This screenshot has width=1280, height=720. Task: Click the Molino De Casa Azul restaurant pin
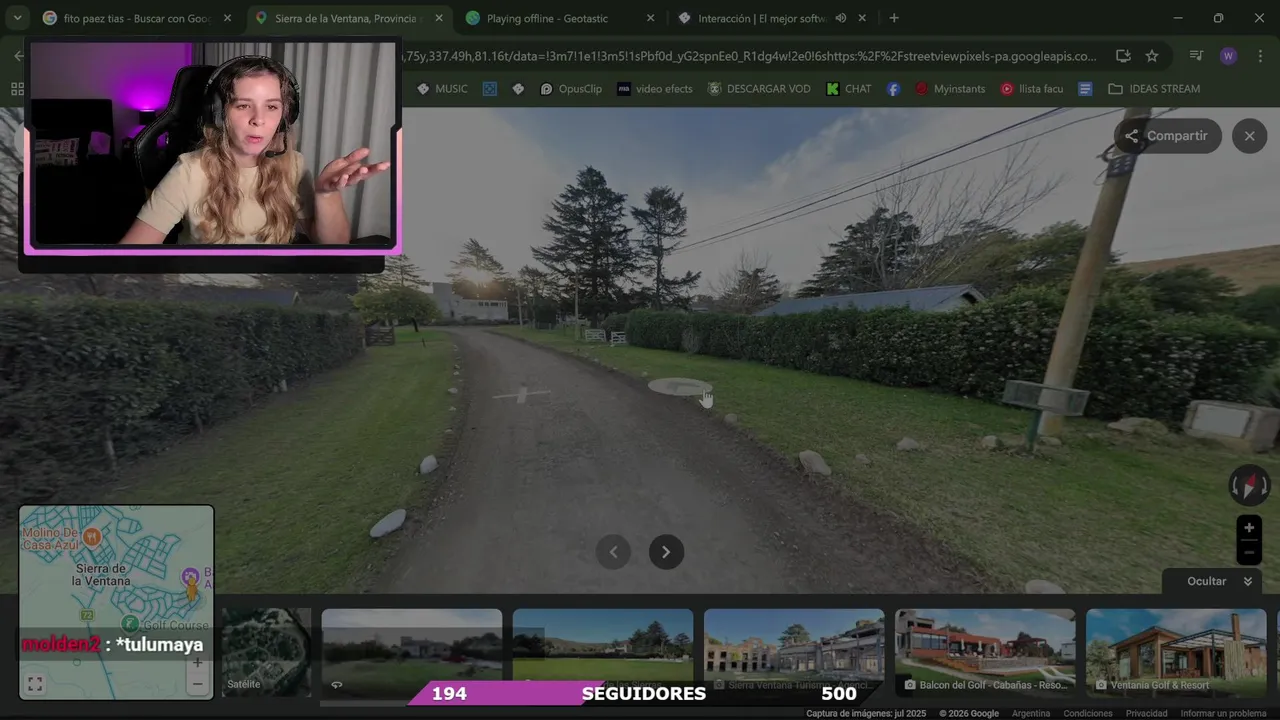click(92, 536)
